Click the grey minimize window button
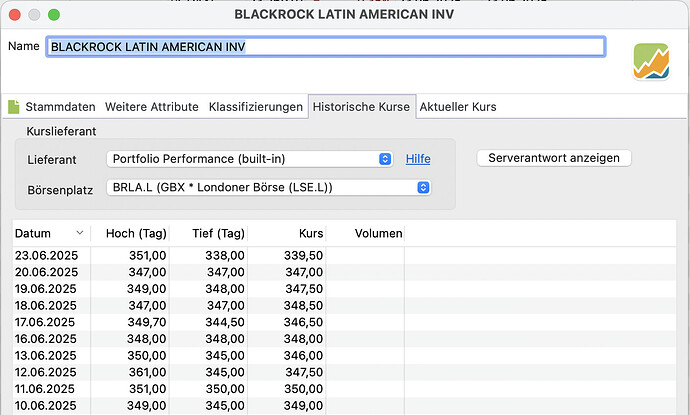 34,15
